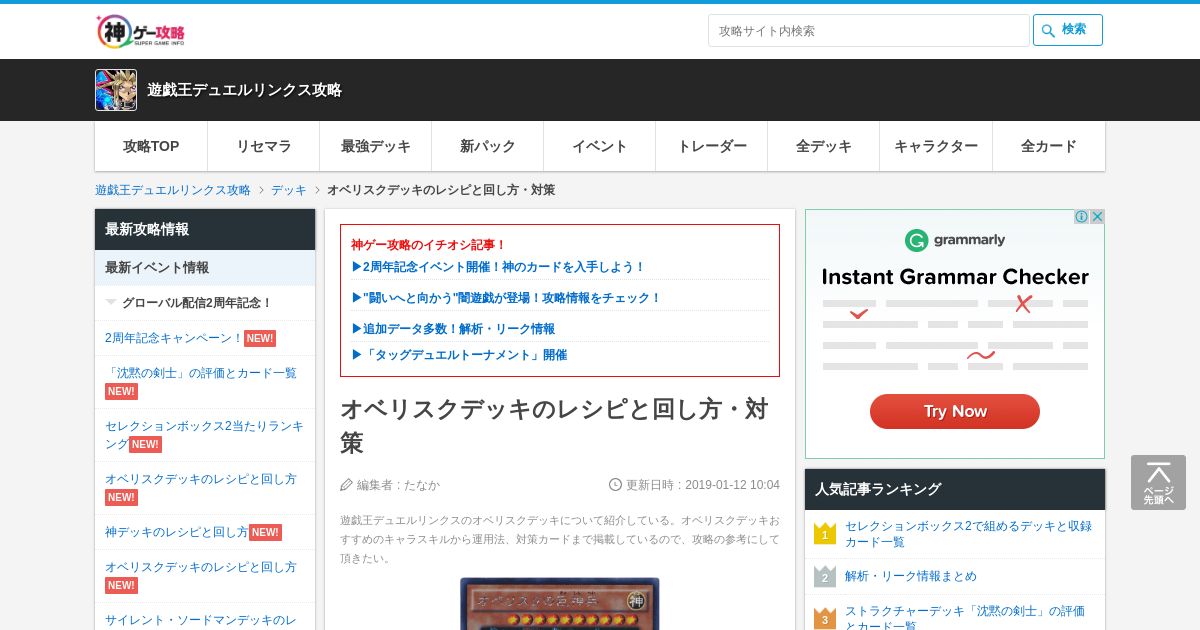Open the 2周年記念イベント開催 featured article link
This screenshot has height=630, width=1200.
pos(498,267)
